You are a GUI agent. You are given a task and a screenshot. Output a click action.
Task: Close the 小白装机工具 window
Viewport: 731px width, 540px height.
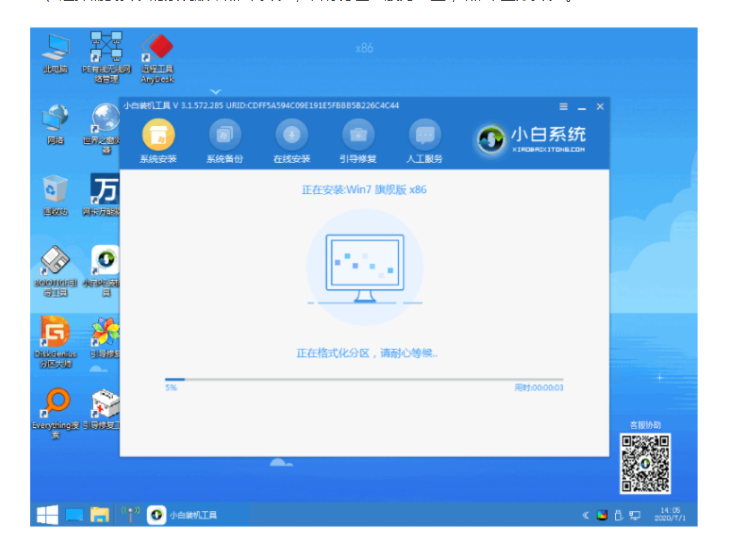600,107
